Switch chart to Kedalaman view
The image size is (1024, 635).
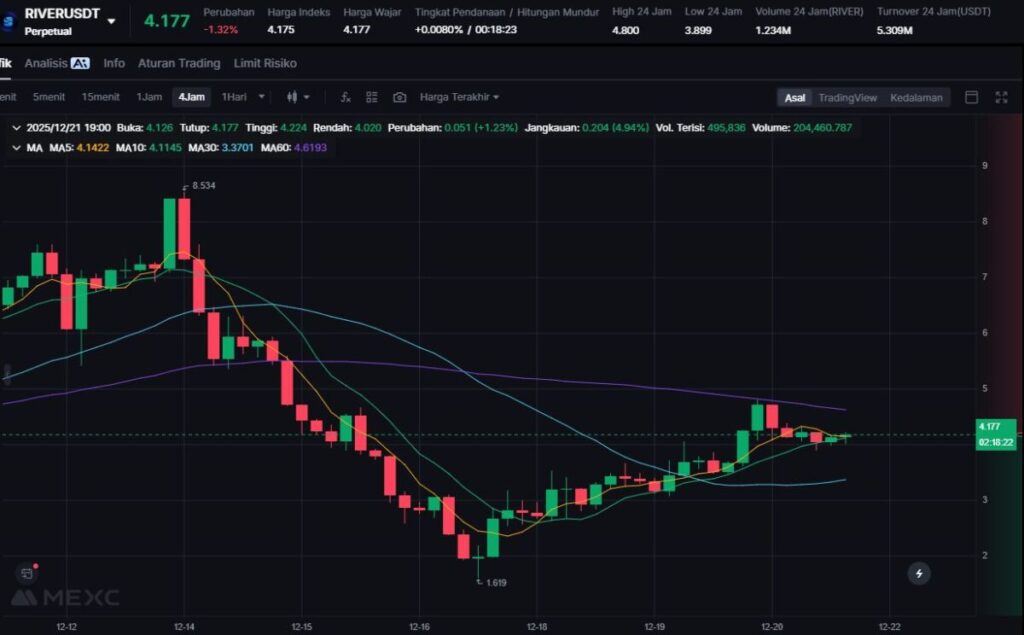coord(916,98)
